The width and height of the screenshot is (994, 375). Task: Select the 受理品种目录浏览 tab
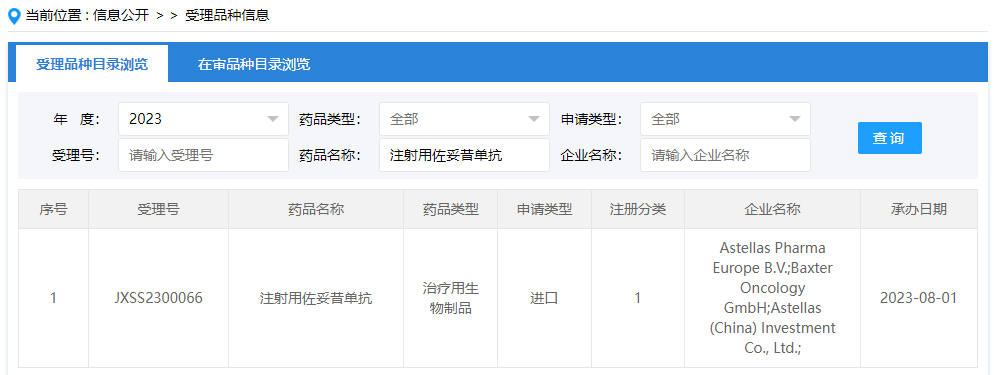coord(92,63)
